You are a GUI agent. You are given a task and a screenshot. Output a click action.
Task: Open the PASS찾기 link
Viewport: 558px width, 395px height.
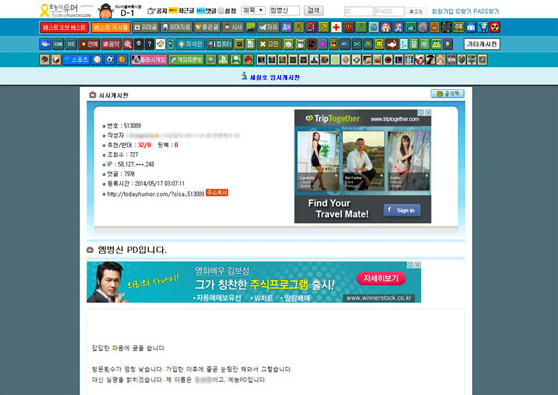[x=486, y=11]
